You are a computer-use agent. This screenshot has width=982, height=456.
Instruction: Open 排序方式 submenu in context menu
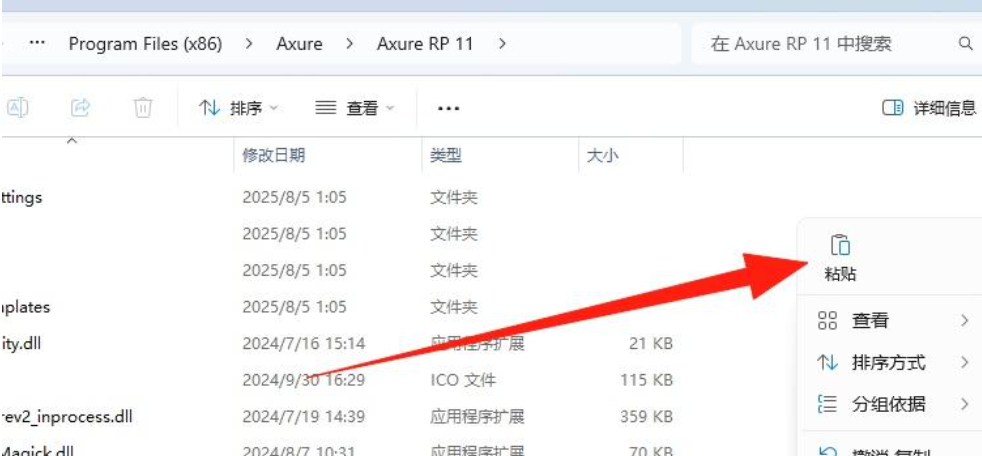click(x=893, y=363)
